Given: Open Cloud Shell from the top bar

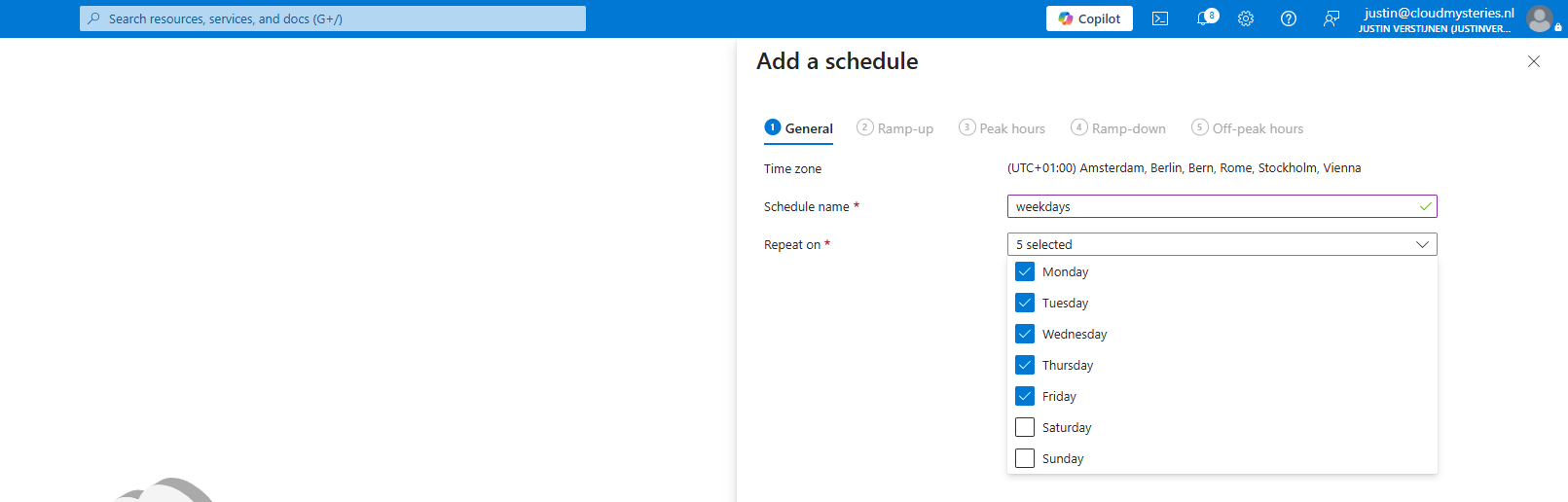Looking at the screenshot, I should pos(1160,18).
